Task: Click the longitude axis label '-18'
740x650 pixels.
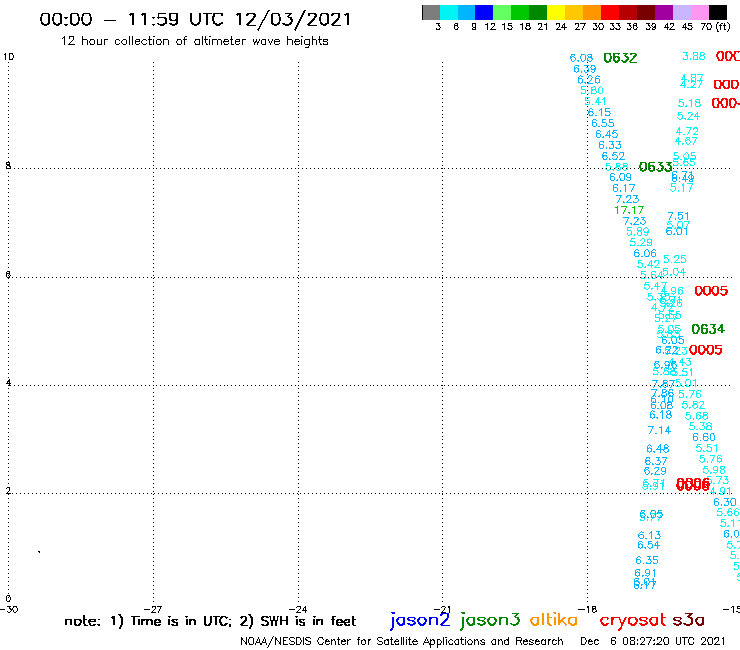Action: pyautogui.click(x=588, y=609)
